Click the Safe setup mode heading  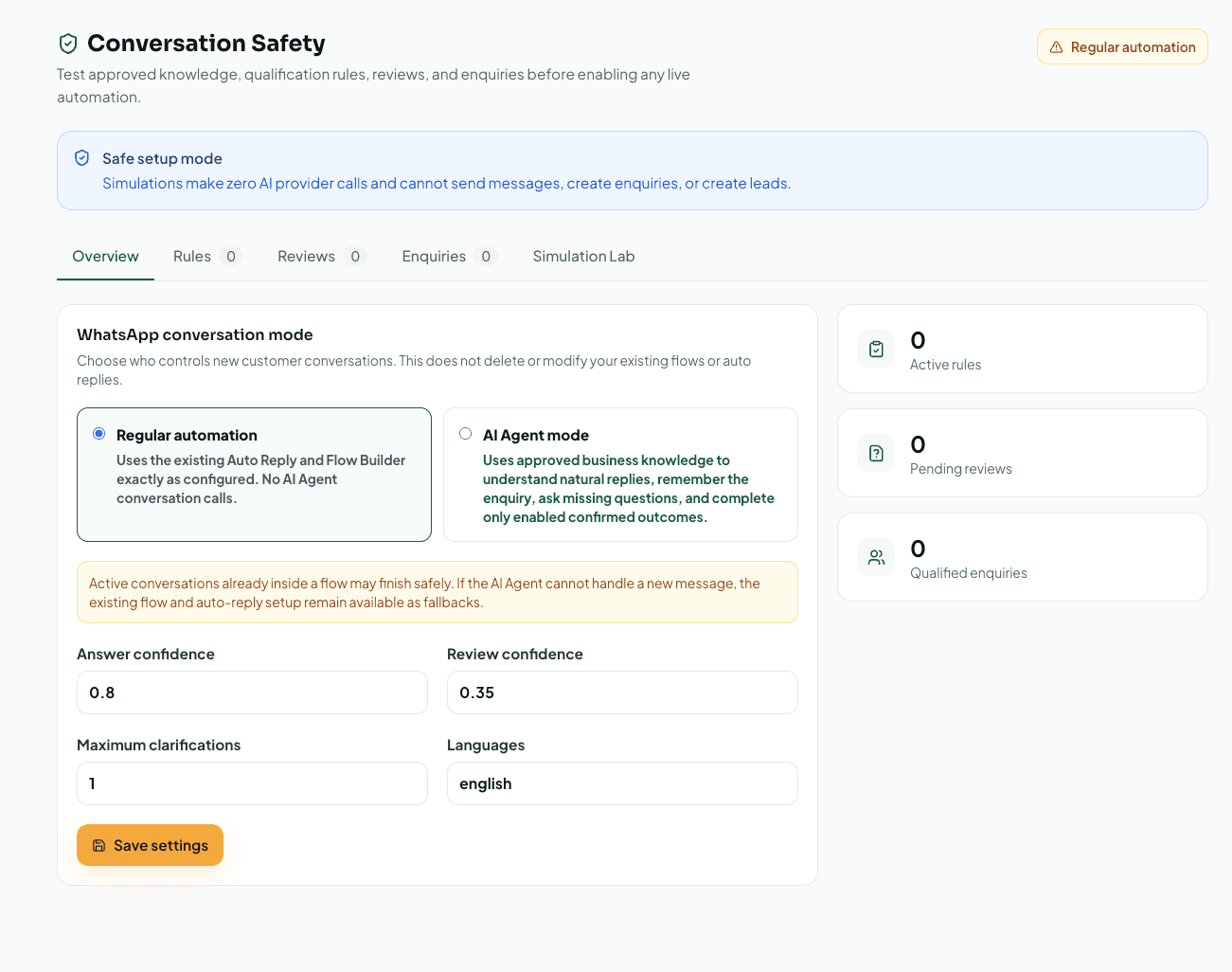(162, 159)
